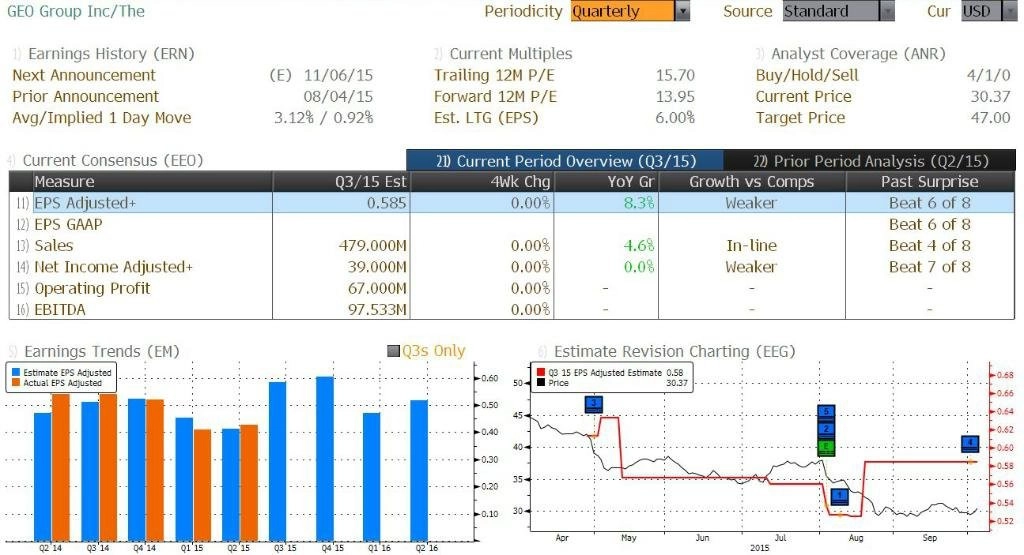Click the Next Announcement date 11/06/15
Viewport: 1024px width, 555px height.
pos(338,75)
